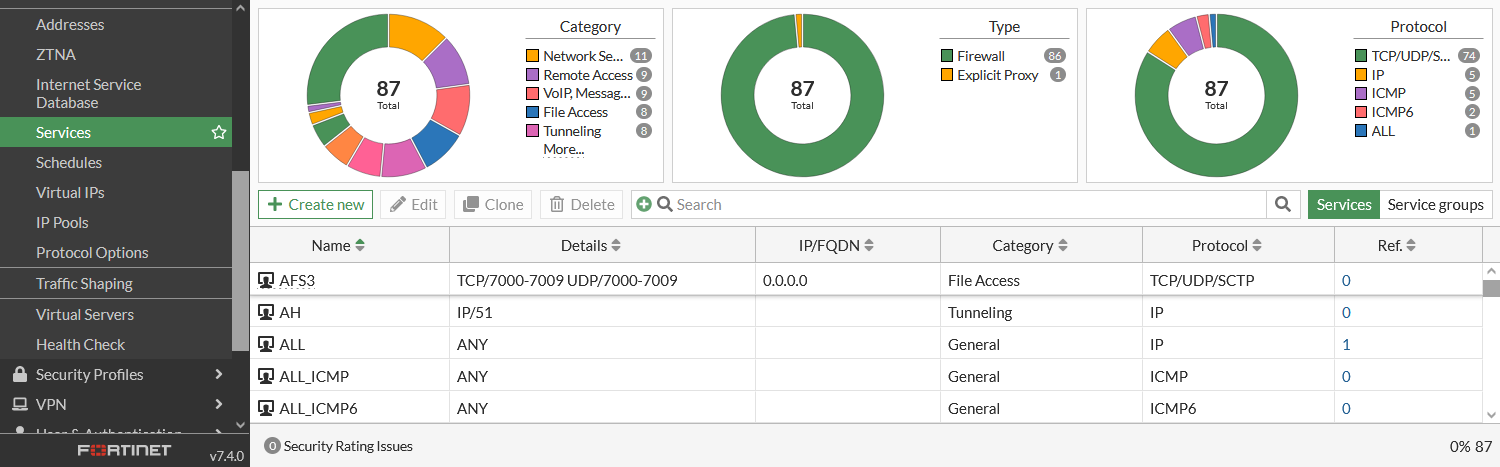Show More categories in the legend
The image size is (1500, 467).
563,150
